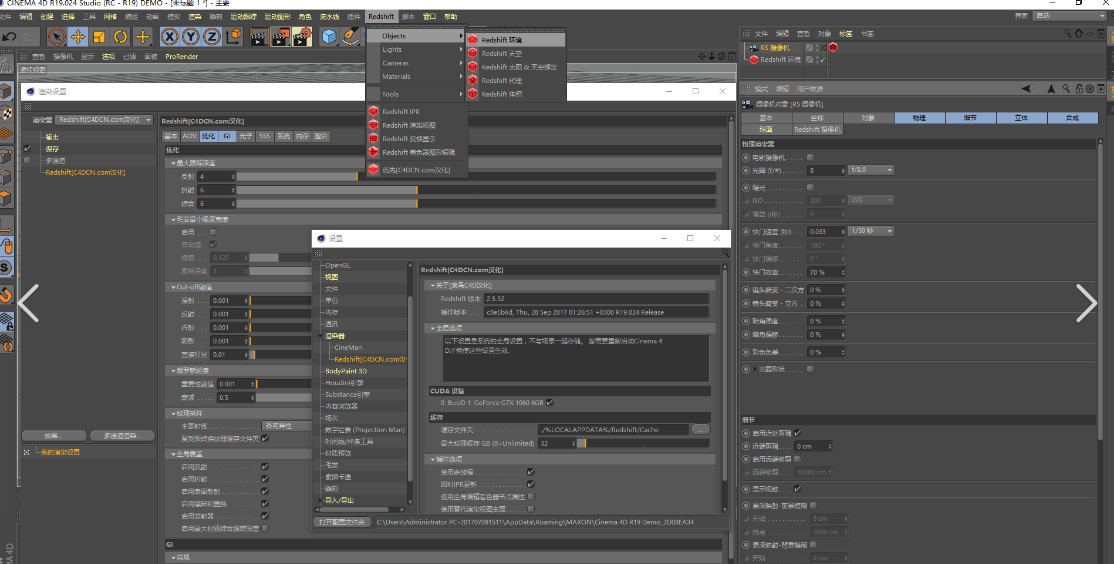Activate the Rotate tool icon
The image size is (1114, 564).
coord(121,36)
